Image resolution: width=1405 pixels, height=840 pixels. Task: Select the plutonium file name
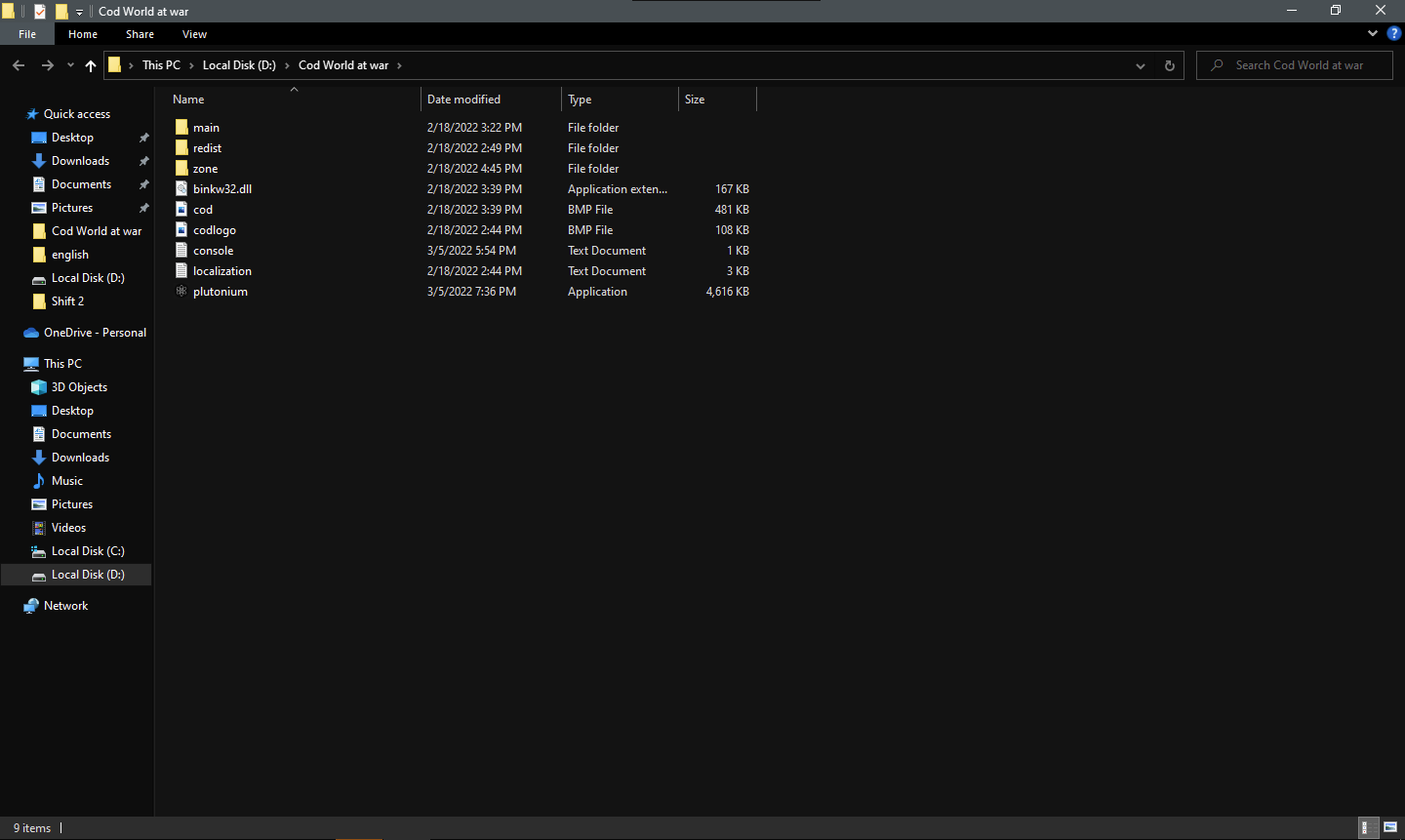coord(221,292)
